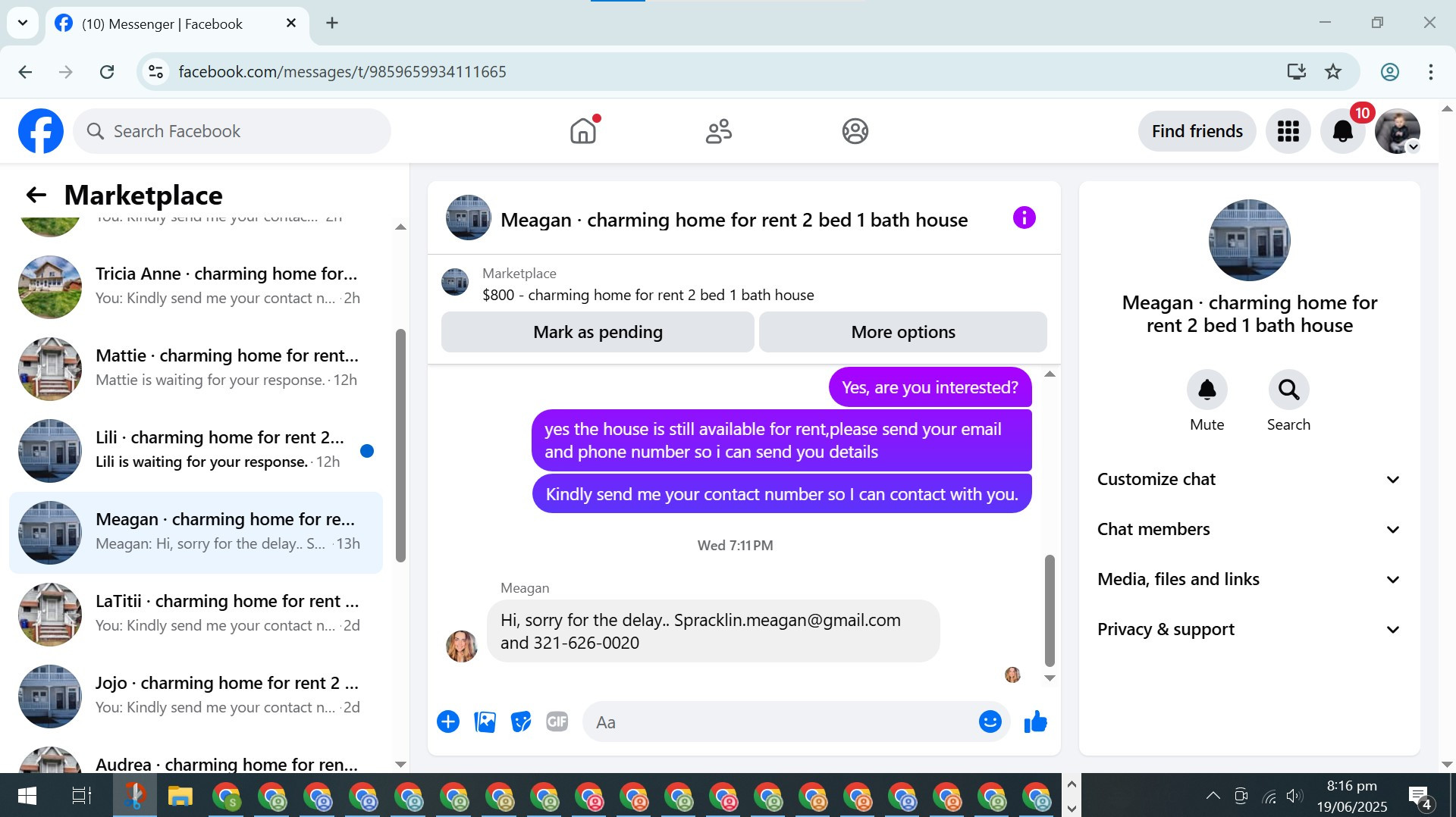The width and height of the screenshot is (1456, 817).
Task: Click the conversation list scrollbar
Action: [x=400, y=446]
